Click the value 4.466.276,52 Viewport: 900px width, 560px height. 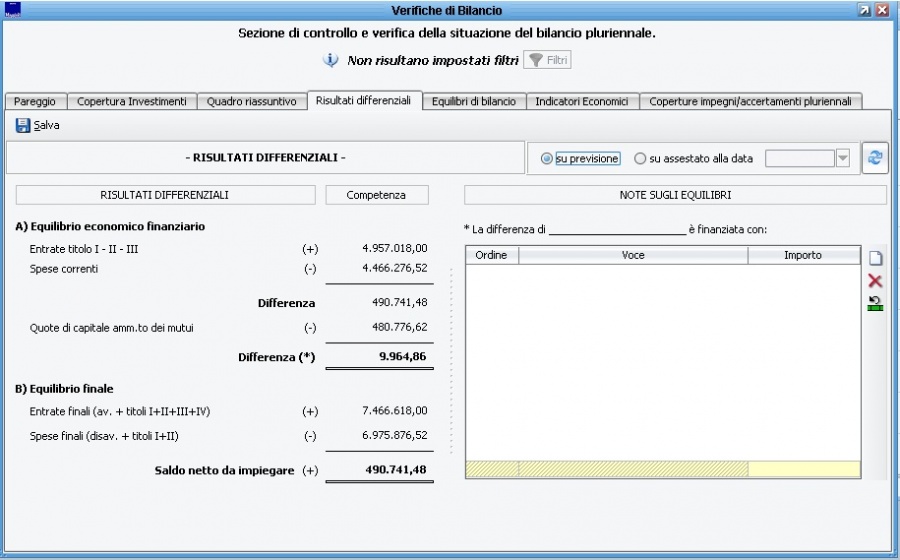point(395,268)
